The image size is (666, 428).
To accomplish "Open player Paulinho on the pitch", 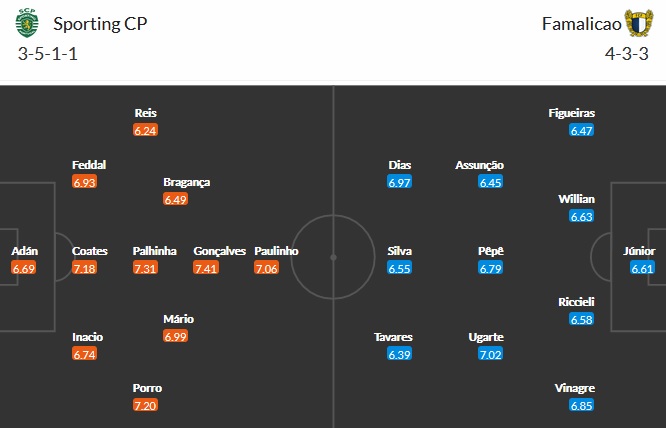I will 276,251.
